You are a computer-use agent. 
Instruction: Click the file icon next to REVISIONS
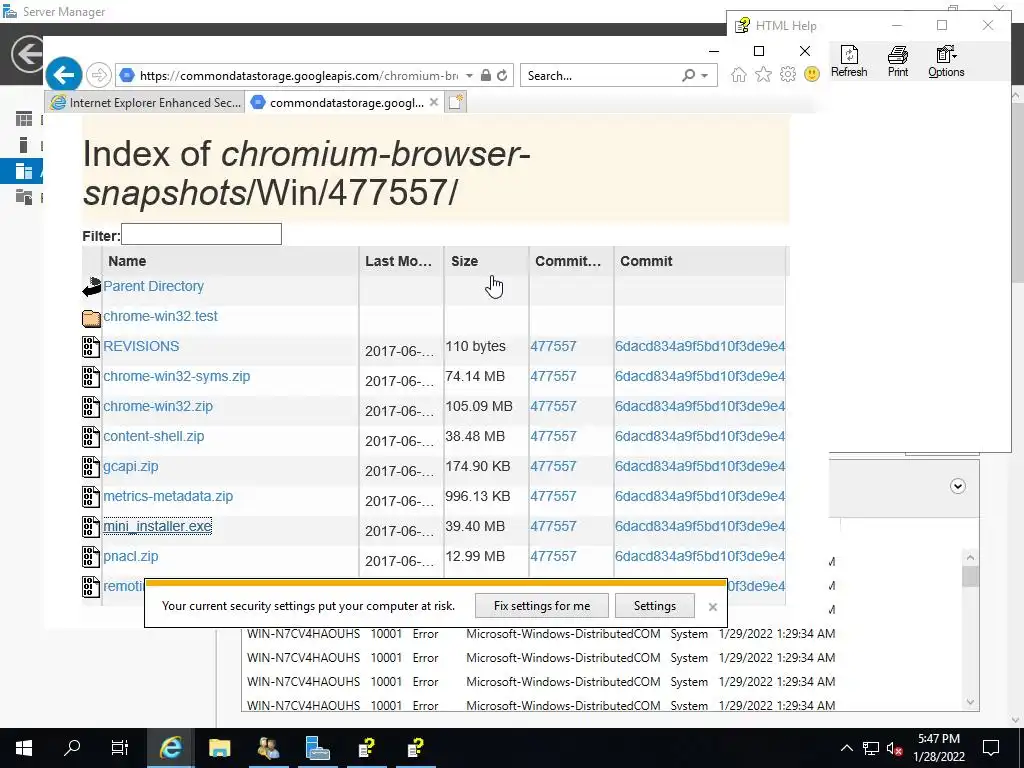(x=91, y=347)
